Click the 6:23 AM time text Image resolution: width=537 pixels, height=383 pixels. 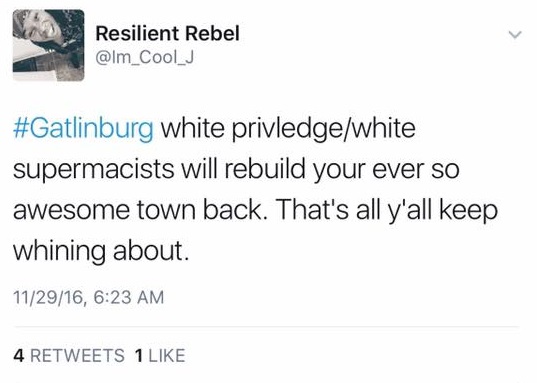pos(128,297)
